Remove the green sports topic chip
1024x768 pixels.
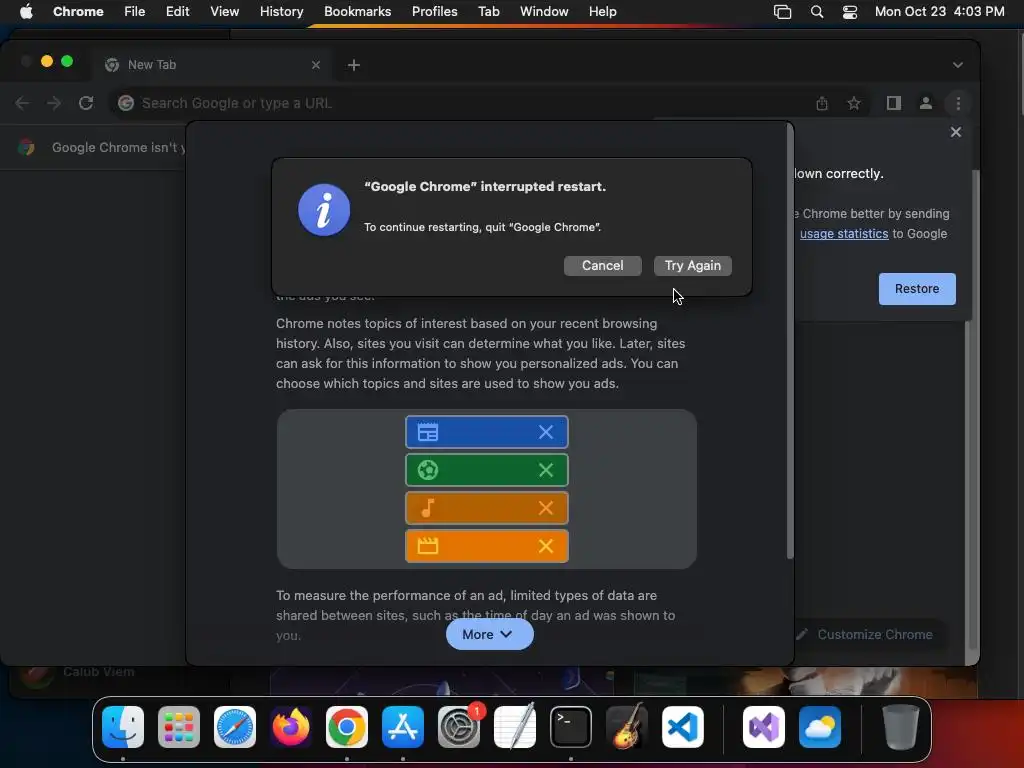546,470
